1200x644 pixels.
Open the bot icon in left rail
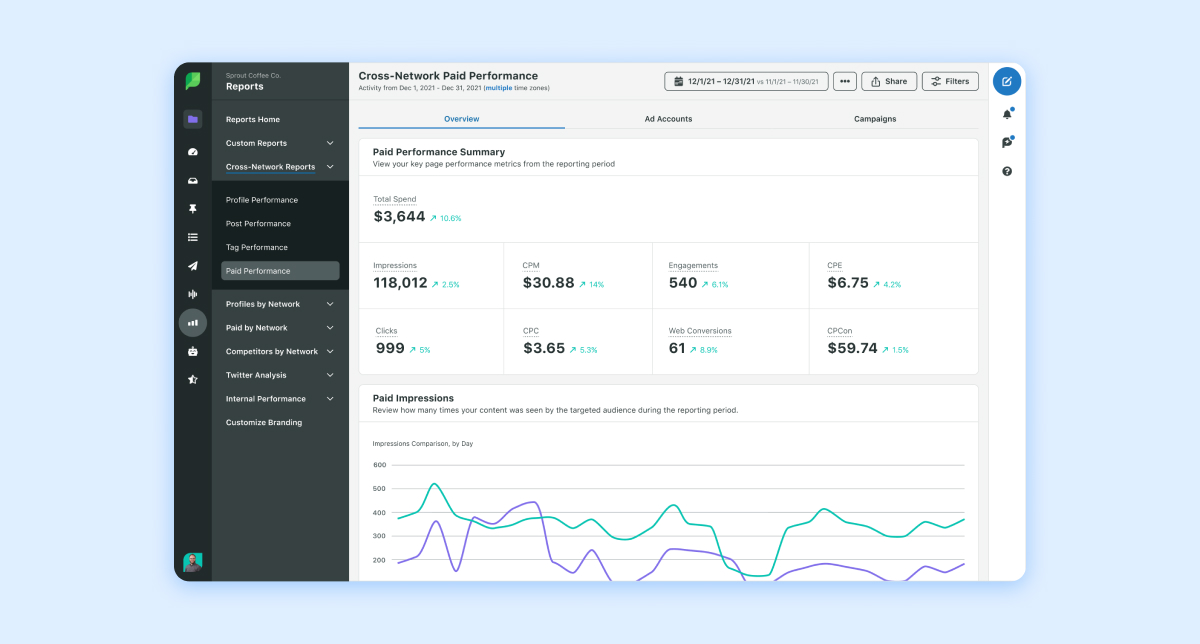point(193,351)
